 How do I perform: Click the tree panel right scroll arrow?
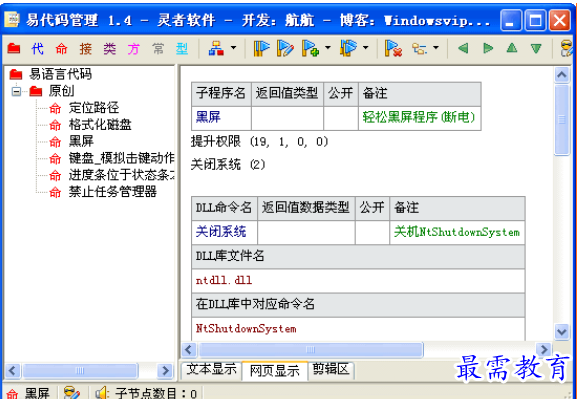click(x=165, y=370)
